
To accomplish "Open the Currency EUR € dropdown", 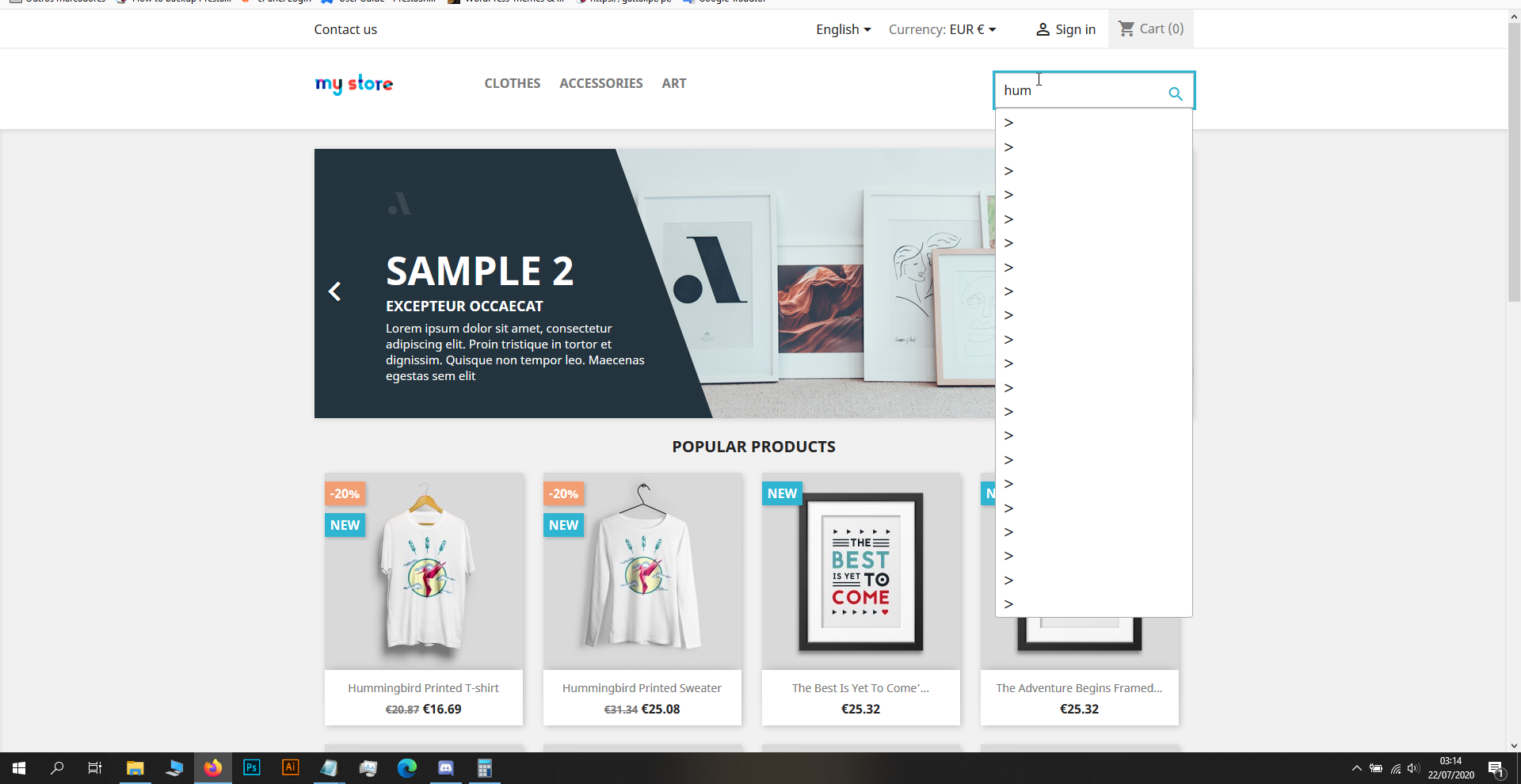I will (943, 29).
